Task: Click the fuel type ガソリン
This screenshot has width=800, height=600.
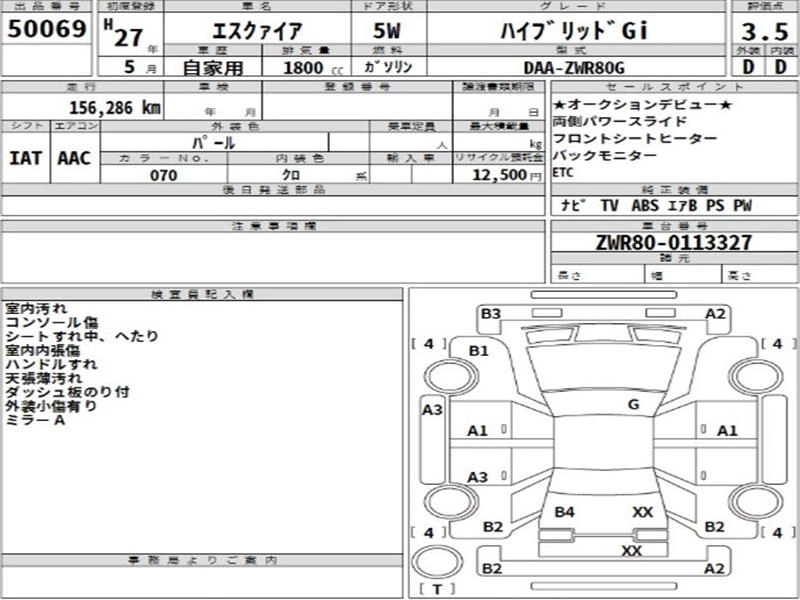Action: click(x=388, y=67)
